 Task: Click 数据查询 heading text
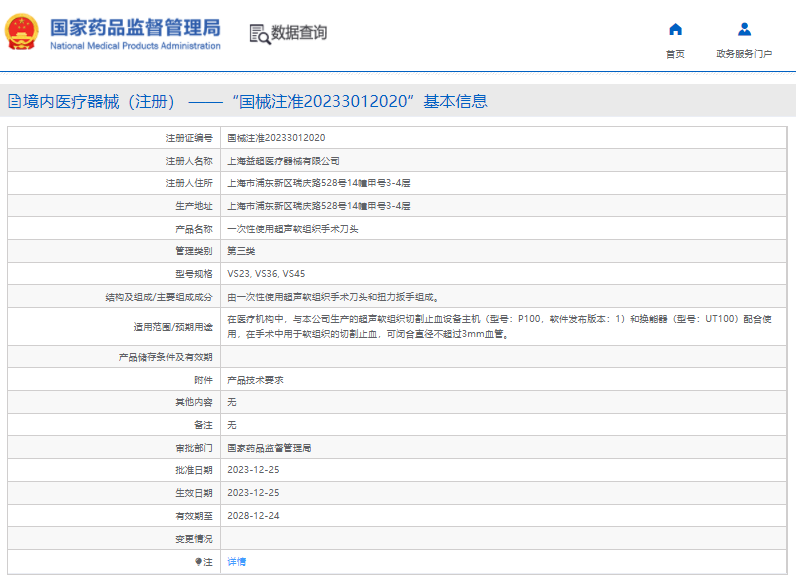(x=298, y=33)
